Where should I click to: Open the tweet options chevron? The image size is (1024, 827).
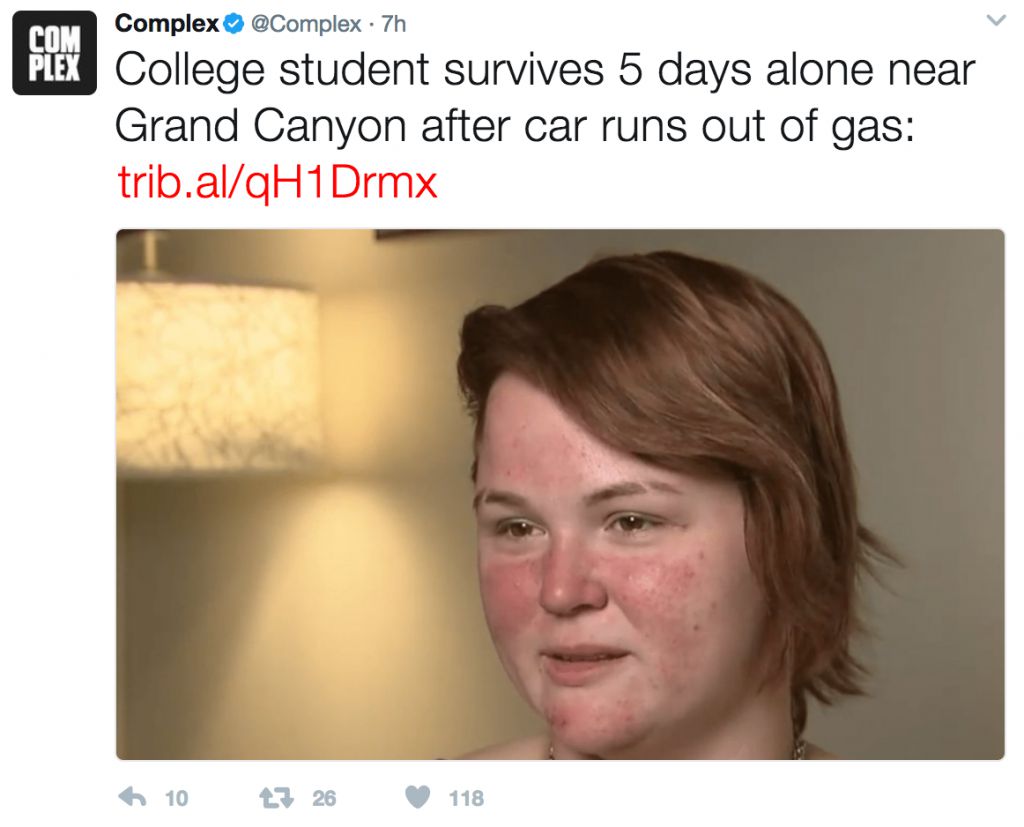pyautogui.click(x=996, y=21)
